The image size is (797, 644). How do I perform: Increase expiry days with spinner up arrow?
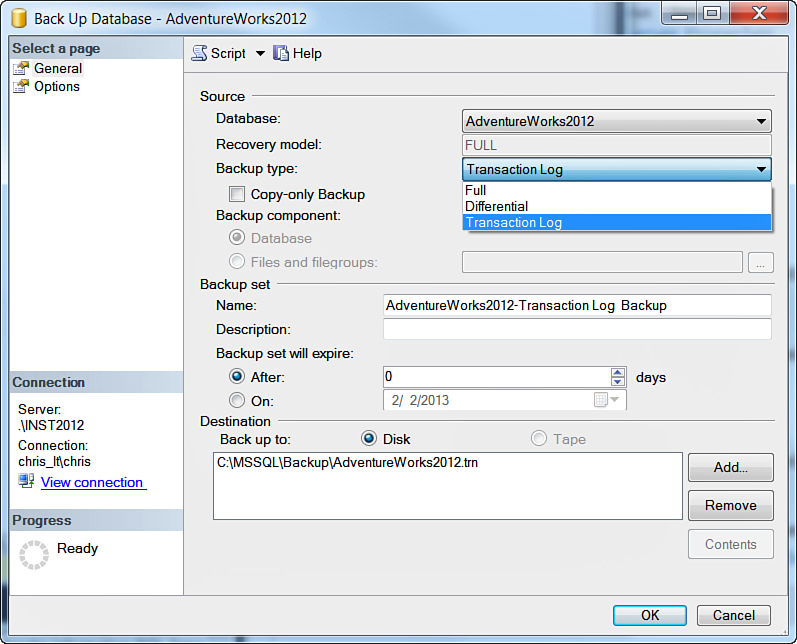(x=618, y=372)
